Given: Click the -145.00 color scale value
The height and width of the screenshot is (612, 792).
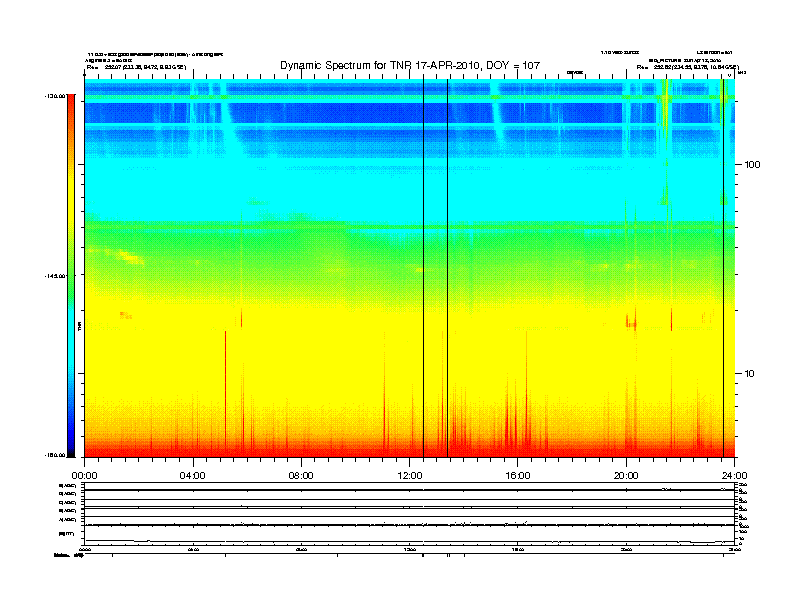Looking at the screenshot, I should pyautogui.click(x=55, y=276).
